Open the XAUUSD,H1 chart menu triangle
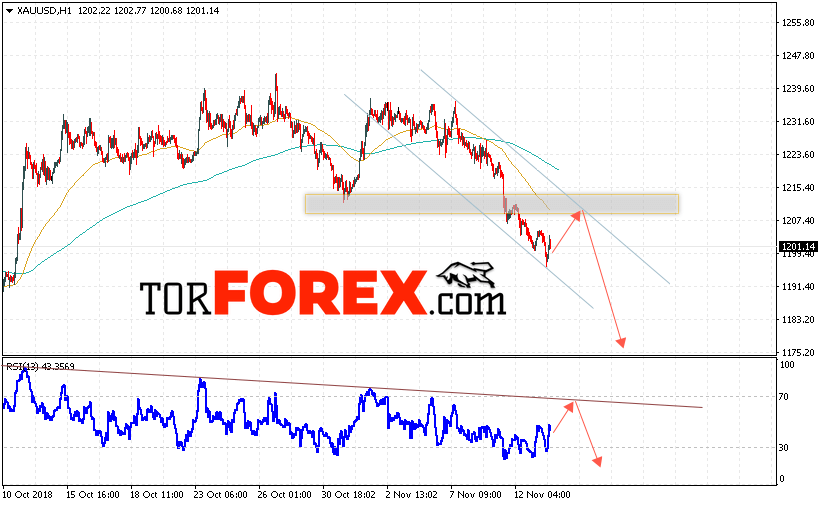819x506 pixels. click(9, 11)
